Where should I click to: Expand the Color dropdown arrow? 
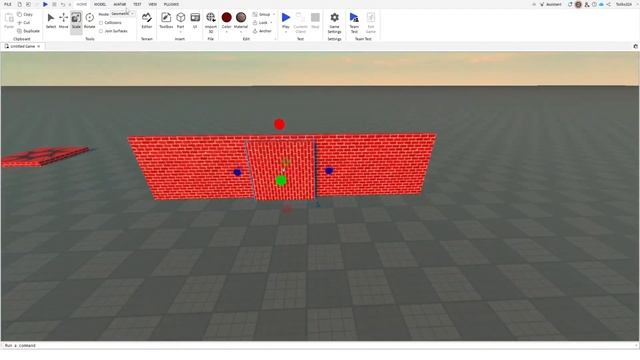(227, 31)
